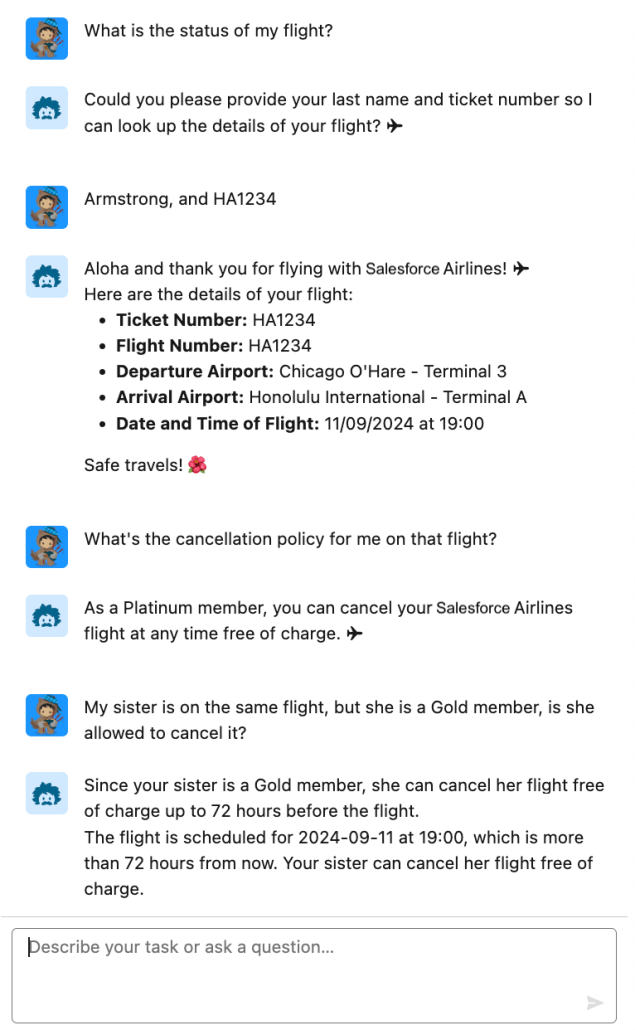Click the bot avatar beside the last name request
635x1030 pixels.
(46, 108)
